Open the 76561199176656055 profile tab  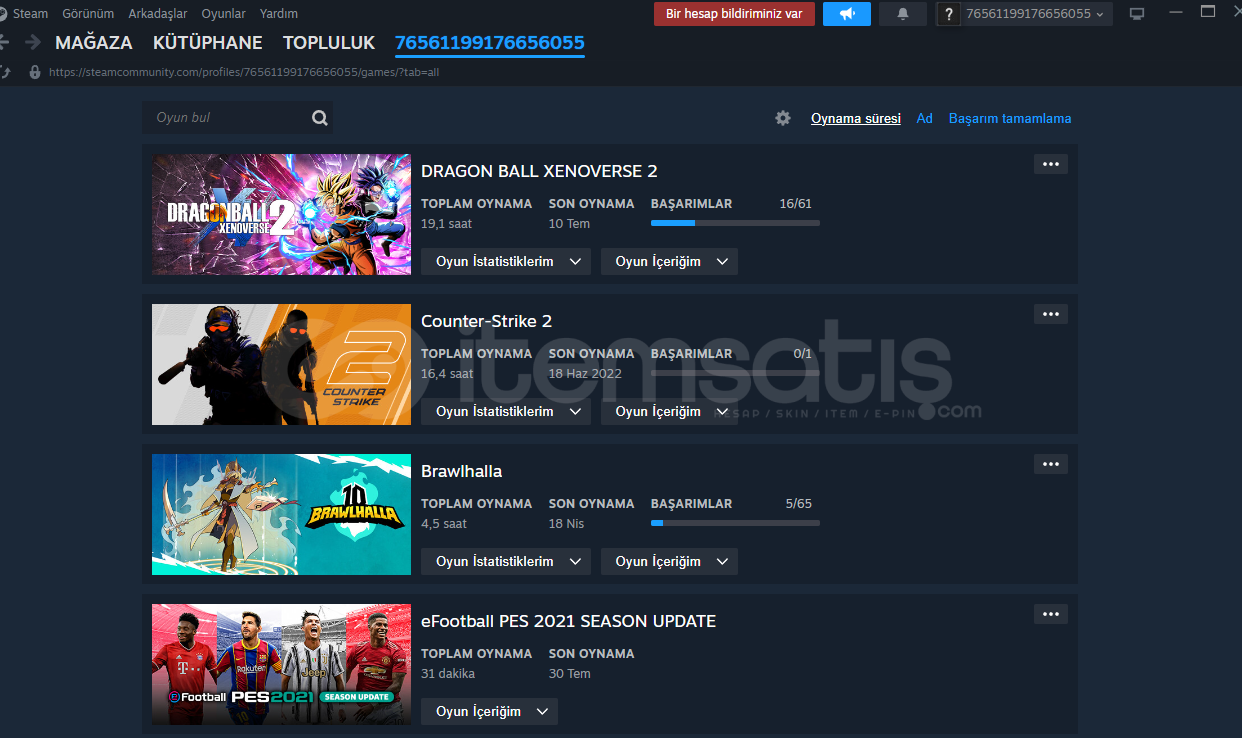490,43
